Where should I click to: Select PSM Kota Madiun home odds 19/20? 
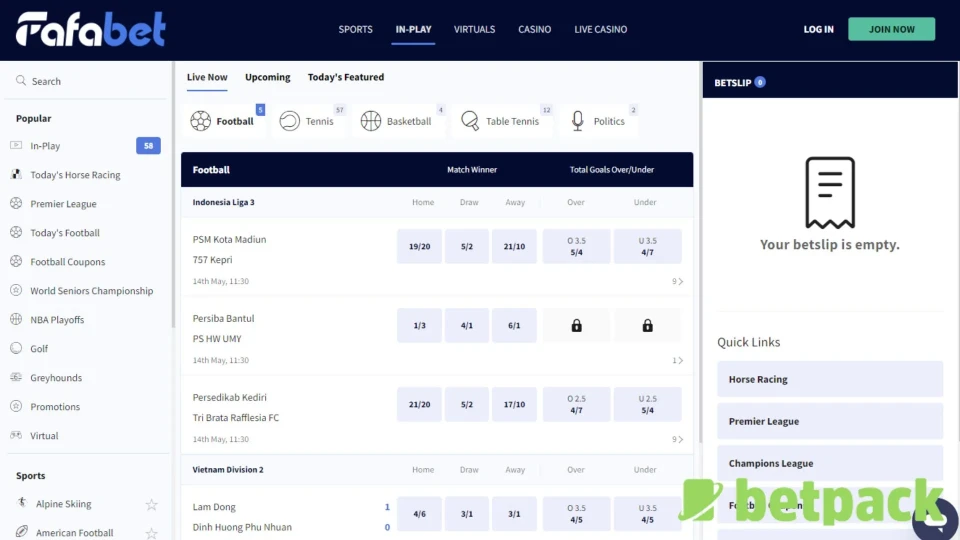point(419,246)
